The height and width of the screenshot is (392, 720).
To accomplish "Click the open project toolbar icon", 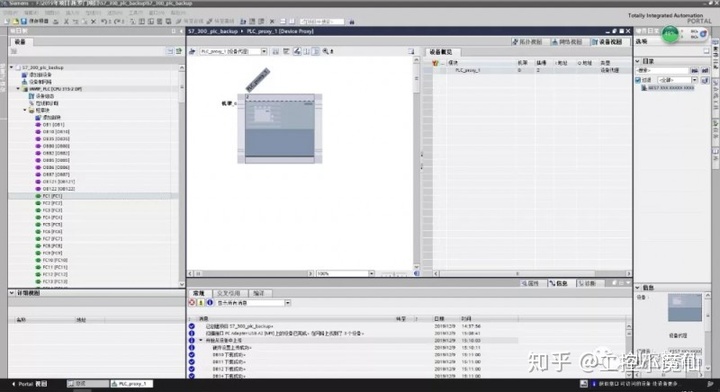I will 15,22.
